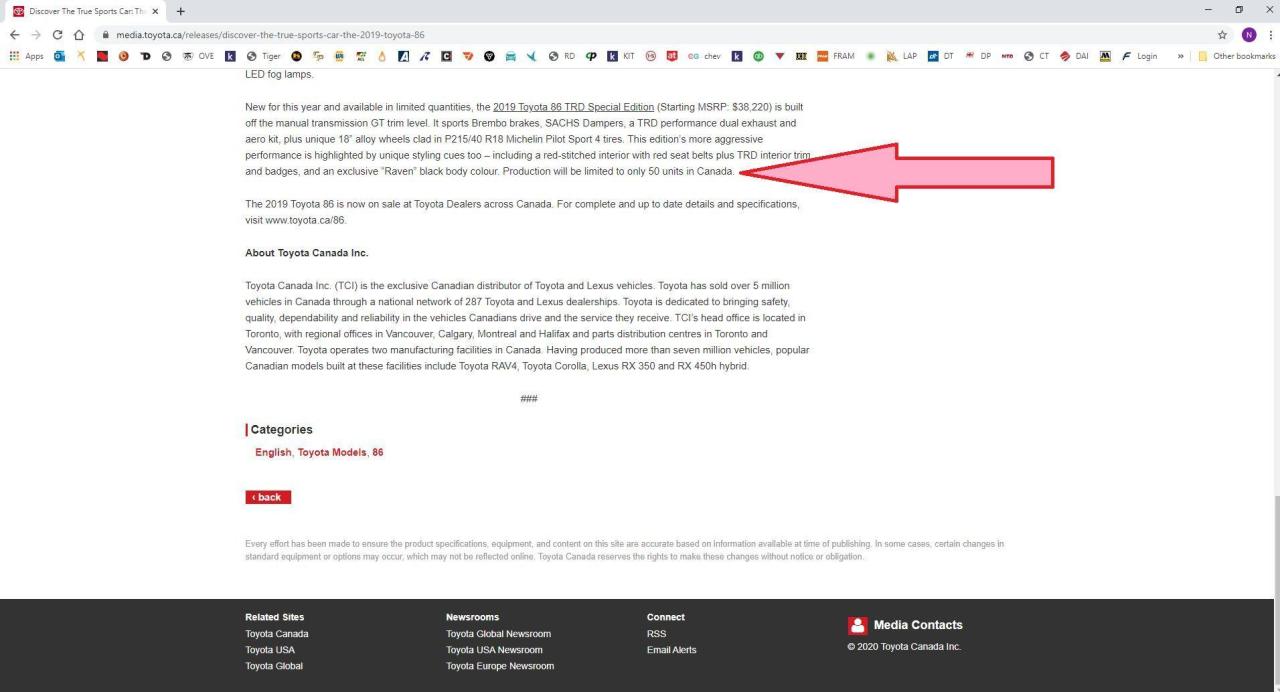
Task: Reload the current page
Action: pos(57,34)
